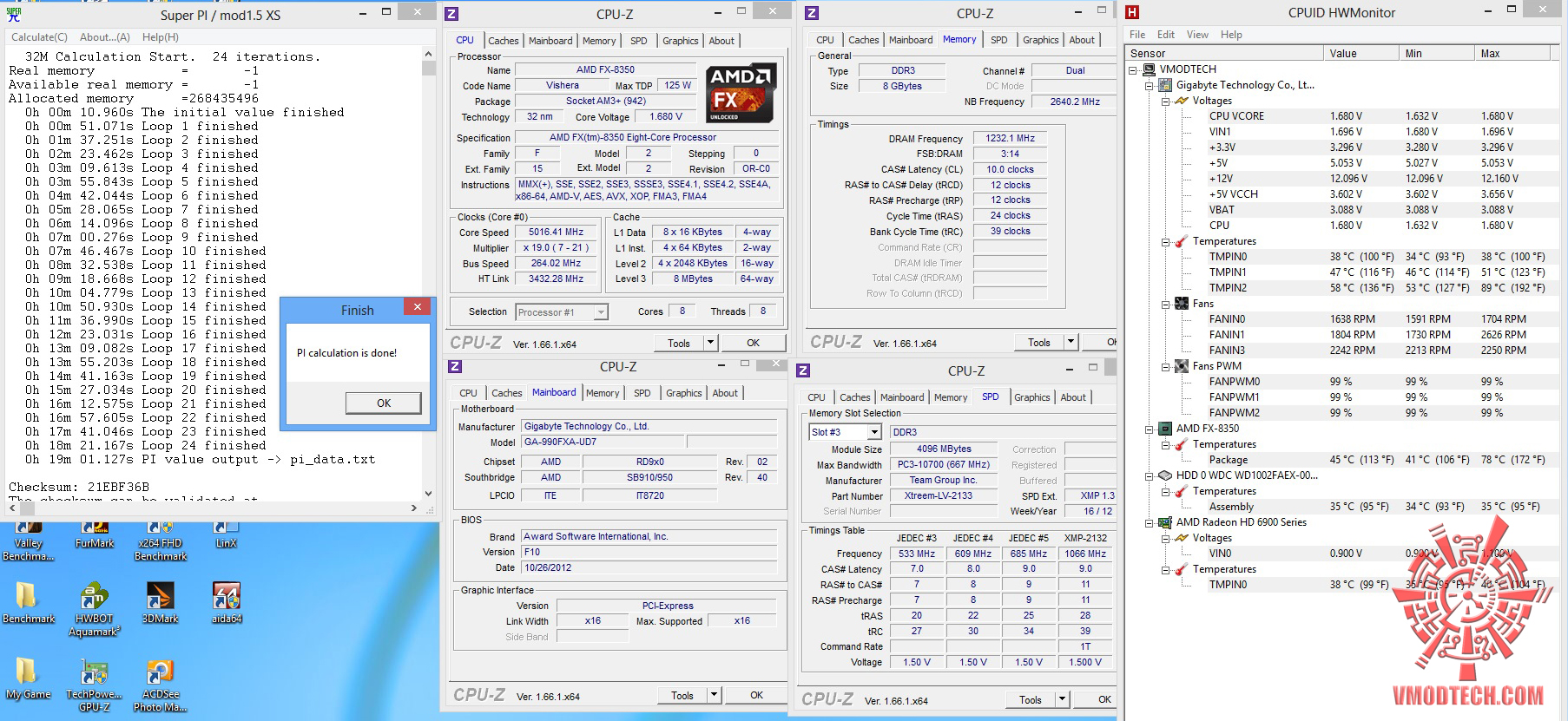Open Tools dropdown arrow in CPU-Z SPD window
The image size is (1568, 721).
point(1062,699)
